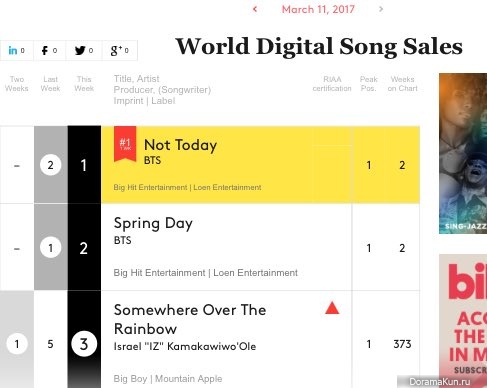Tweet the chart via Twitter icon
The height and width of the screenshot is (388, 487).
click(x=84, y=51)
